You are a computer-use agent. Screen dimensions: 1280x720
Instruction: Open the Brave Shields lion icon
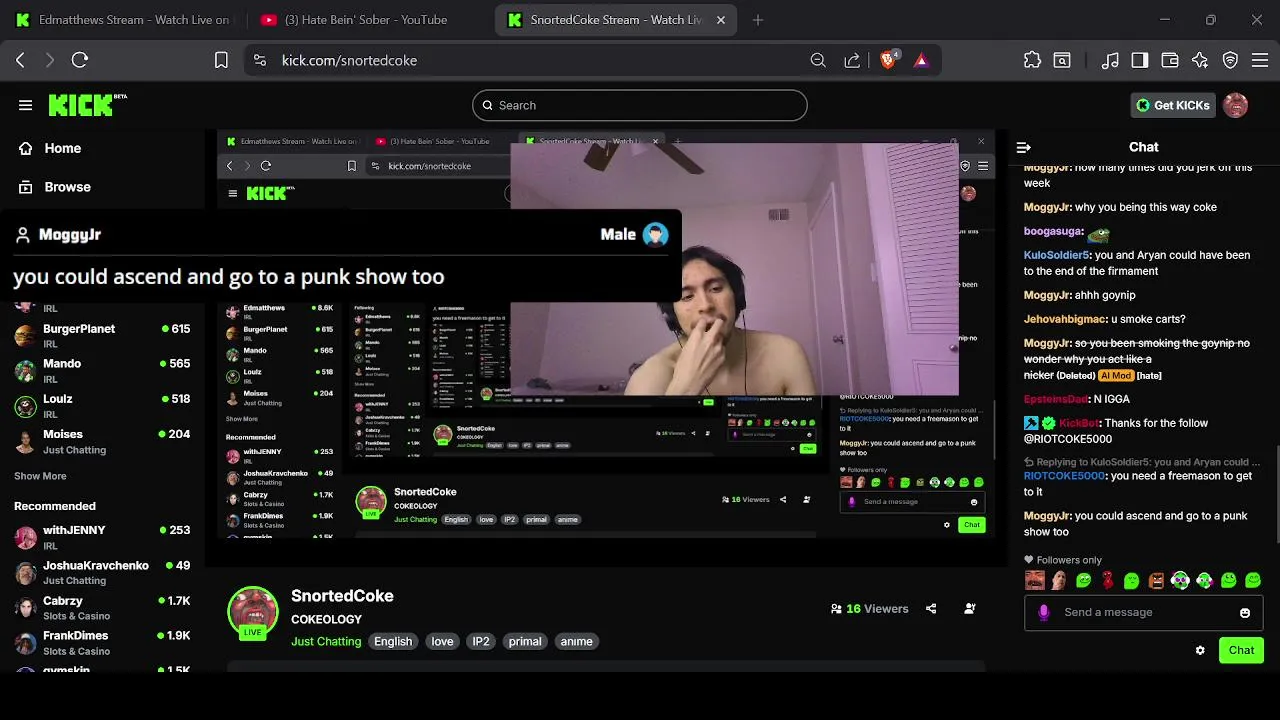(x=888, y=60)
